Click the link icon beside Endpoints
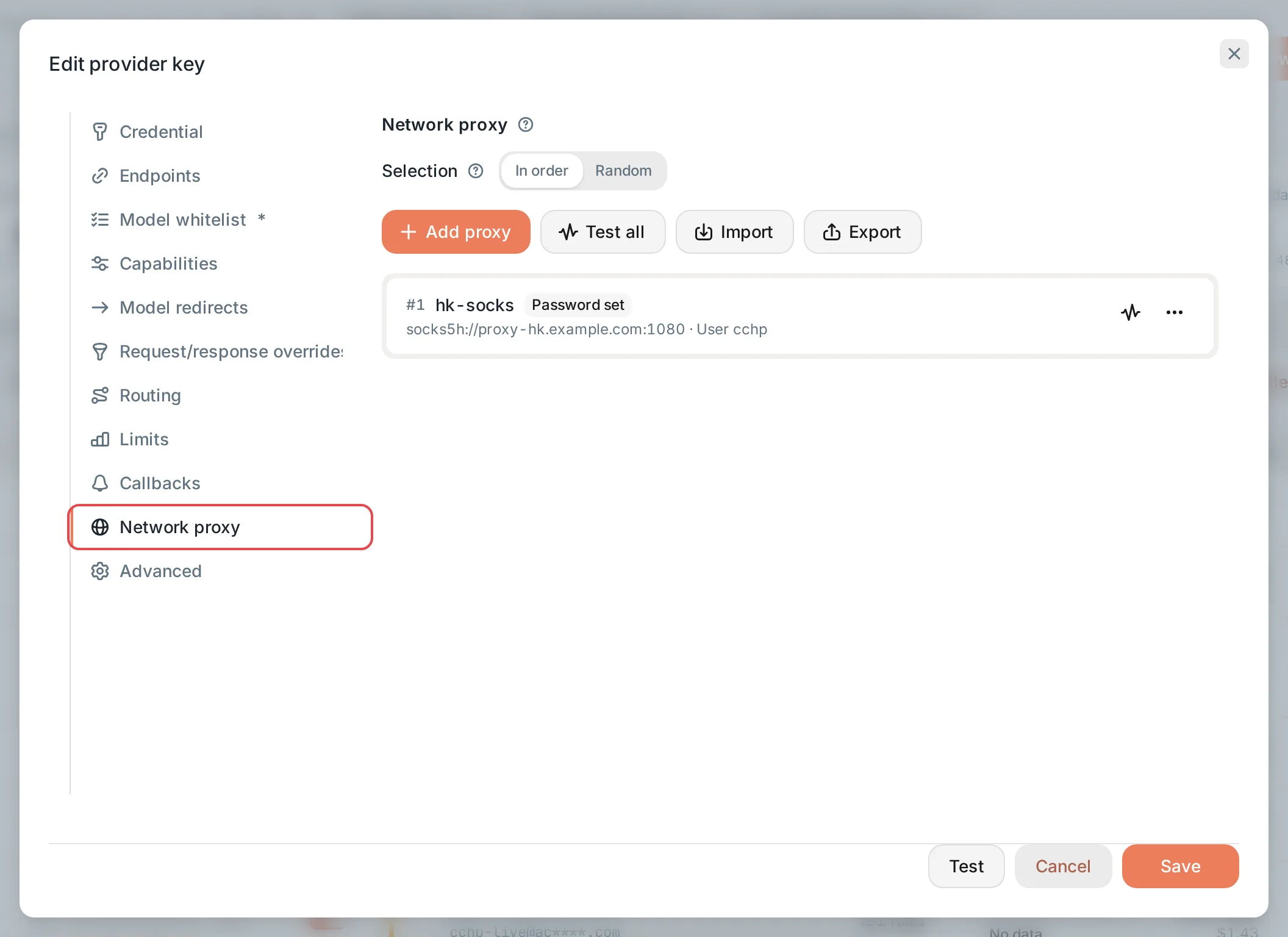 [100, 176]
